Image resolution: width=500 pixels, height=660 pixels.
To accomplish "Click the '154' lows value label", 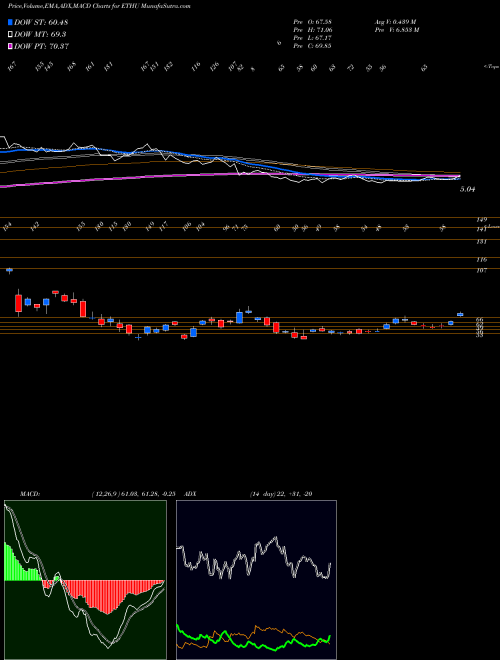I will (x=7, y=227).
